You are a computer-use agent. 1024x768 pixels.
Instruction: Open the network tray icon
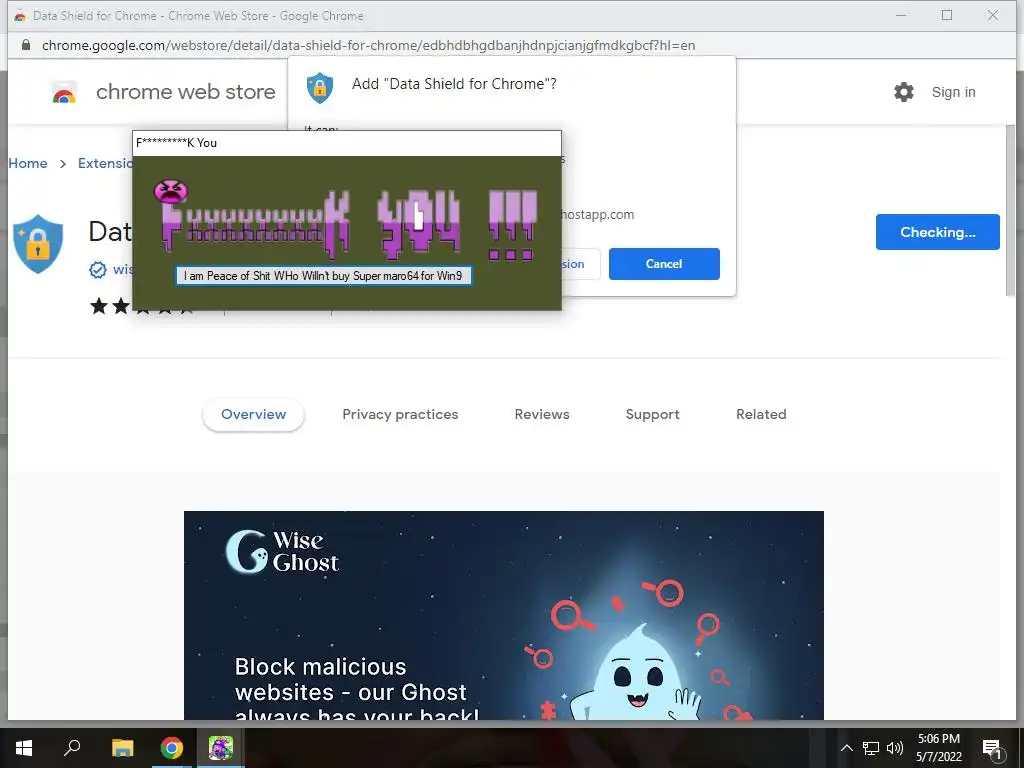point(871,748)
